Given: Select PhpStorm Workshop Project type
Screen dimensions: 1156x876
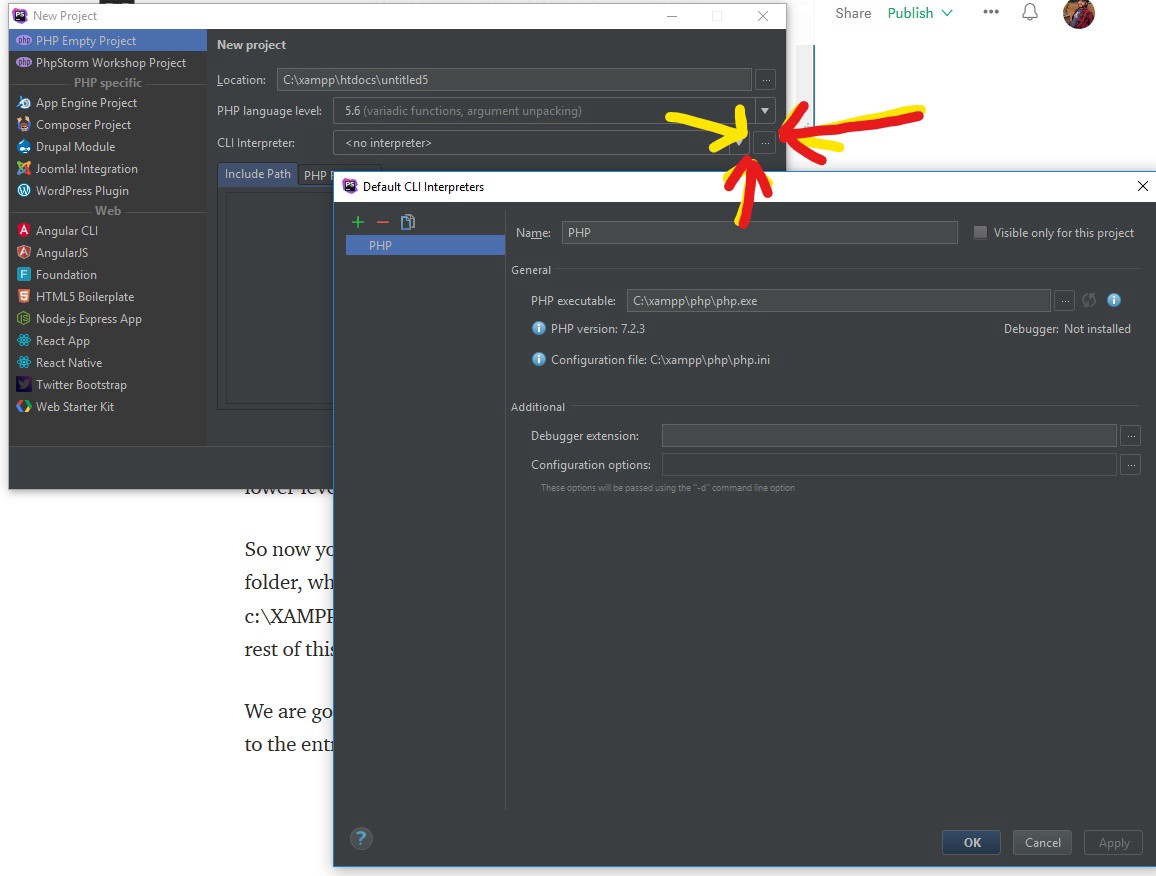Looking at the screenshot, I should [x=108, y=63].
